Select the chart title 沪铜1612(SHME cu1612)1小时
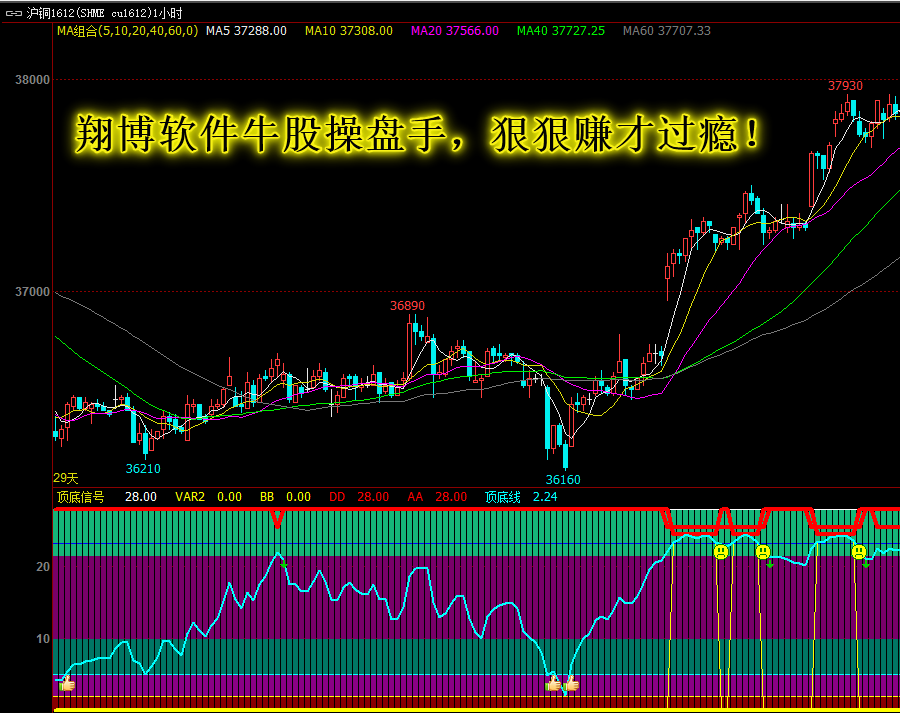 104,13
